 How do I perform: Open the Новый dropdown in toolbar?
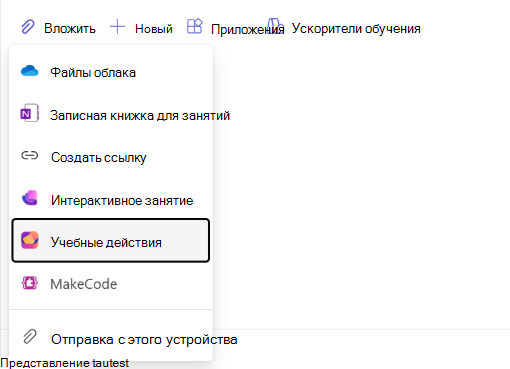[x=141, y=27]
